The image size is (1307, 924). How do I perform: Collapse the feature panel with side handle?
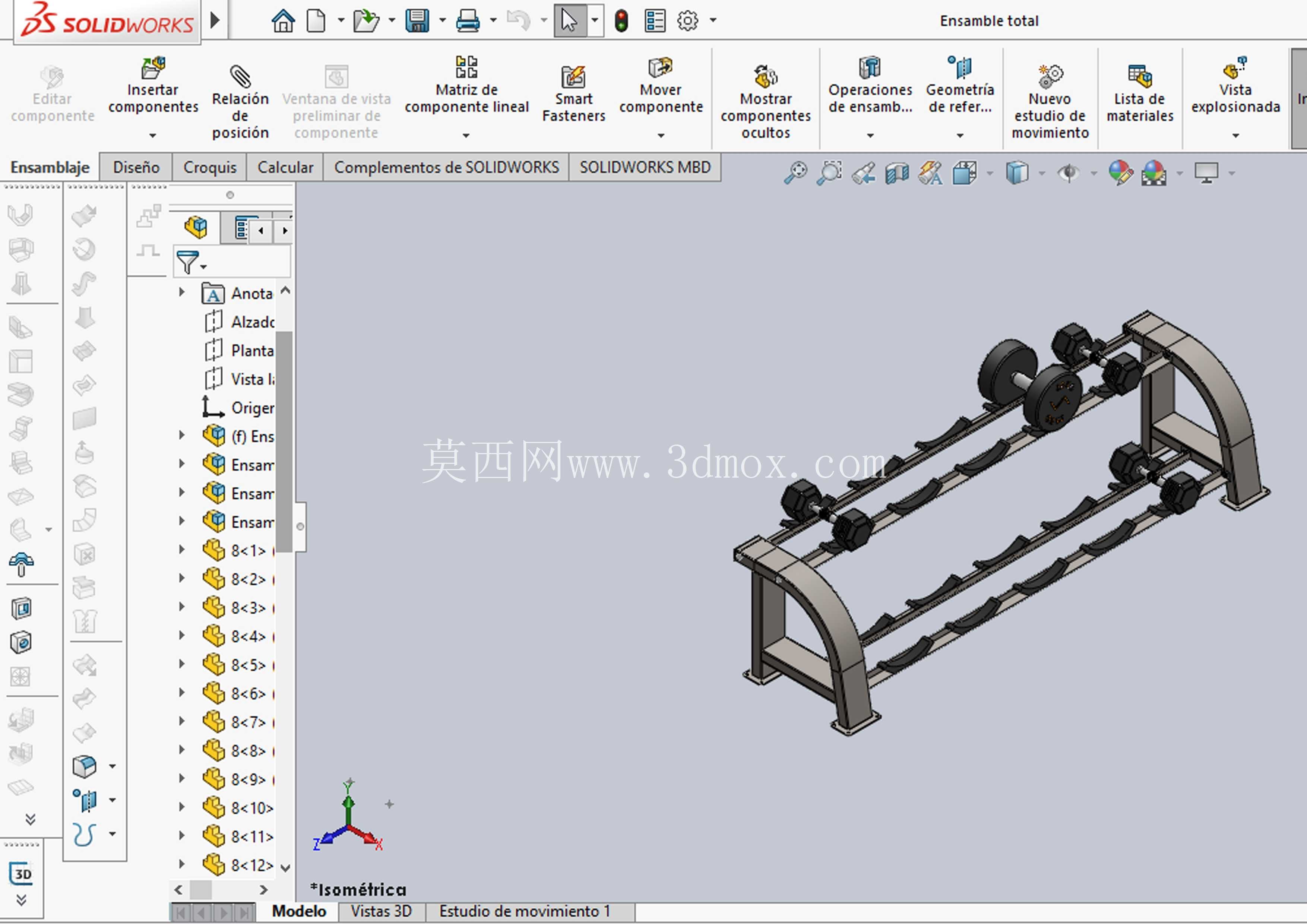tap(301, 526)
